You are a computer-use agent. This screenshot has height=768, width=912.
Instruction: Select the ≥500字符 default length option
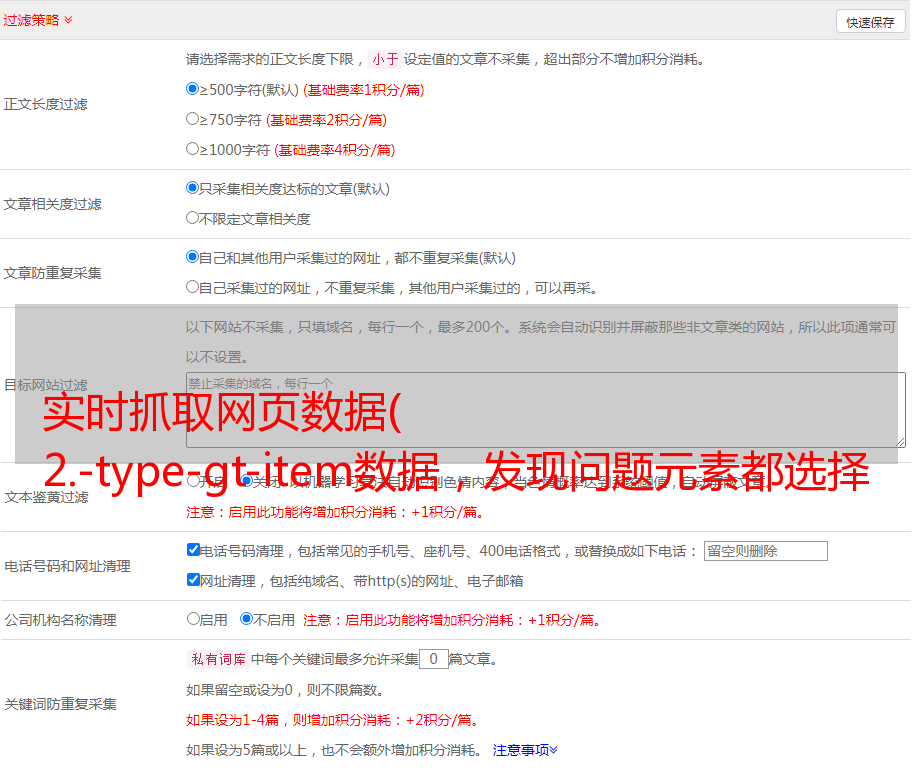click(x=192, y=88)
